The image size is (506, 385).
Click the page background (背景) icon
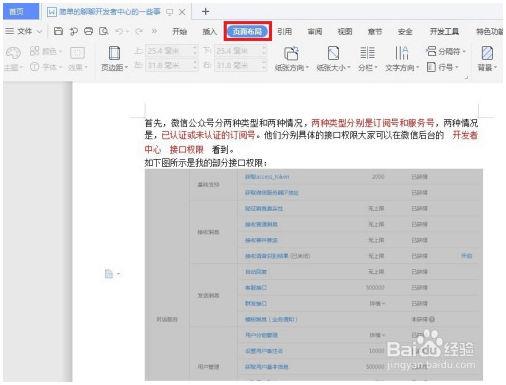pos(487,53)
